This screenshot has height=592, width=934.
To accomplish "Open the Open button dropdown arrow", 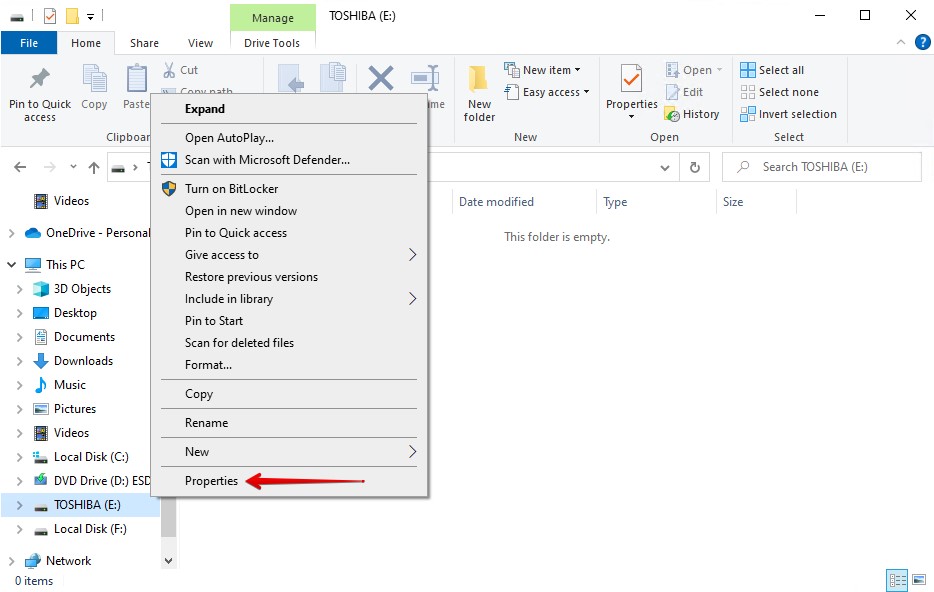I will [x=719, y=70].
